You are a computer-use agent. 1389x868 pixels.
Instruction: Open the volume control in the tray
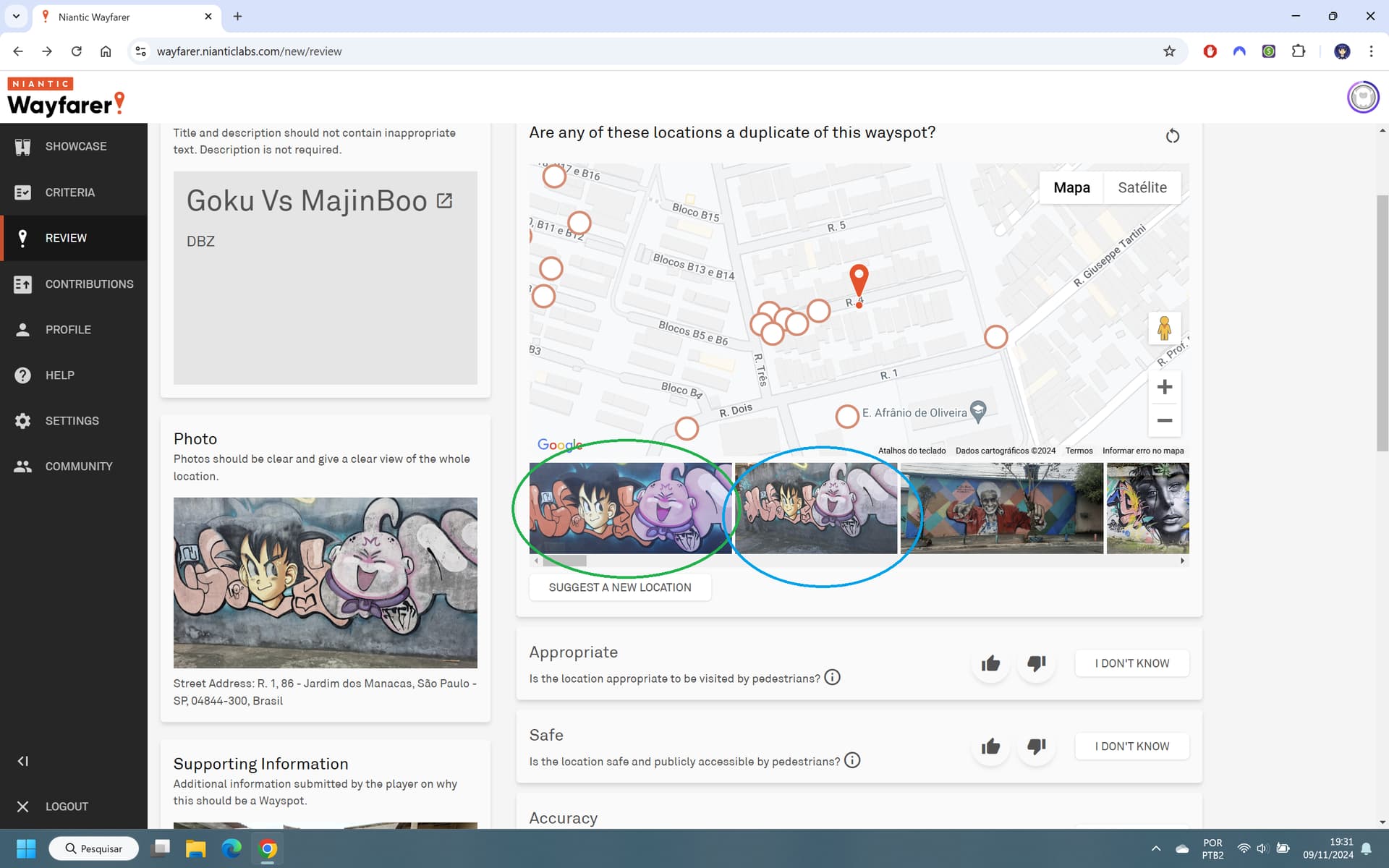pyautogui.click(x=1263, y=848)
